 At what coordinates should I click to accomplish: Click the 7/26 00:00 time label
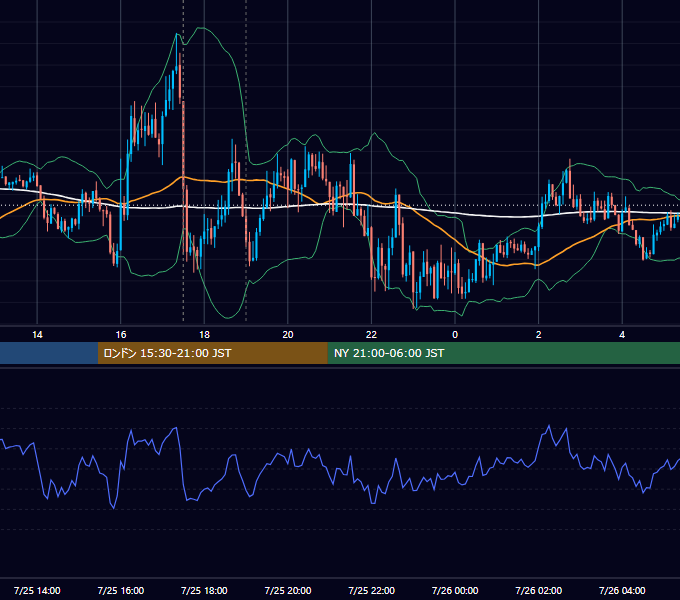click(x=455, y=590)
